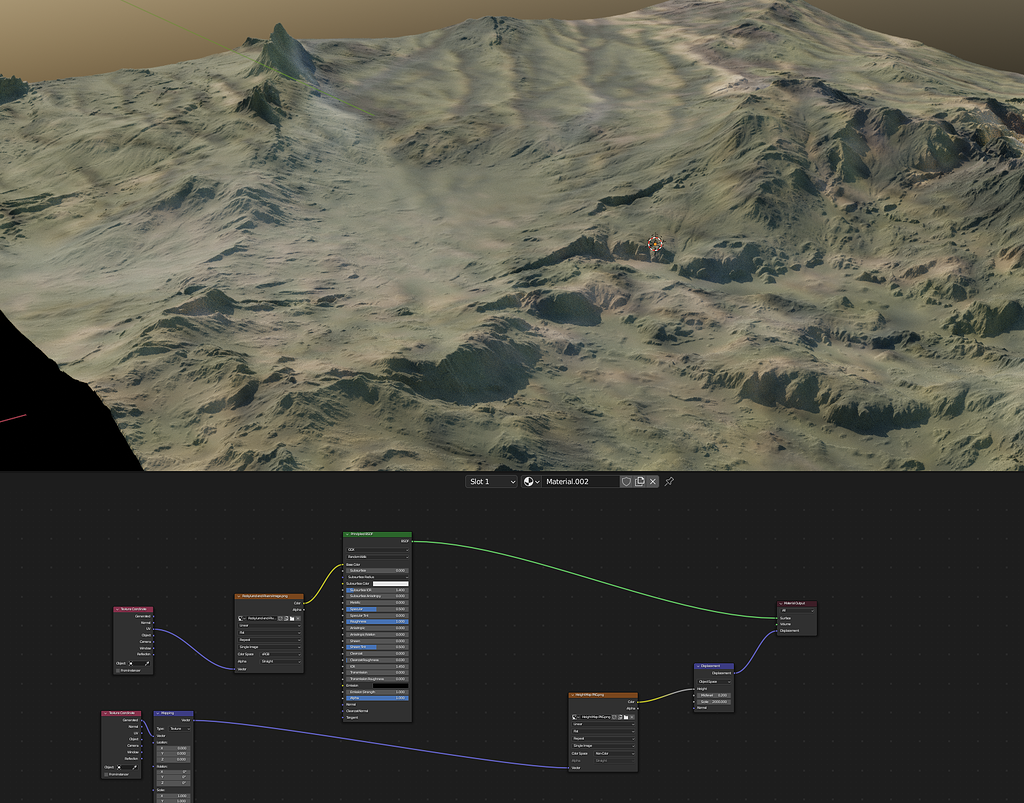Open Linear interpolation dropdown in RockyLandandRivers node

pos(269,625)
